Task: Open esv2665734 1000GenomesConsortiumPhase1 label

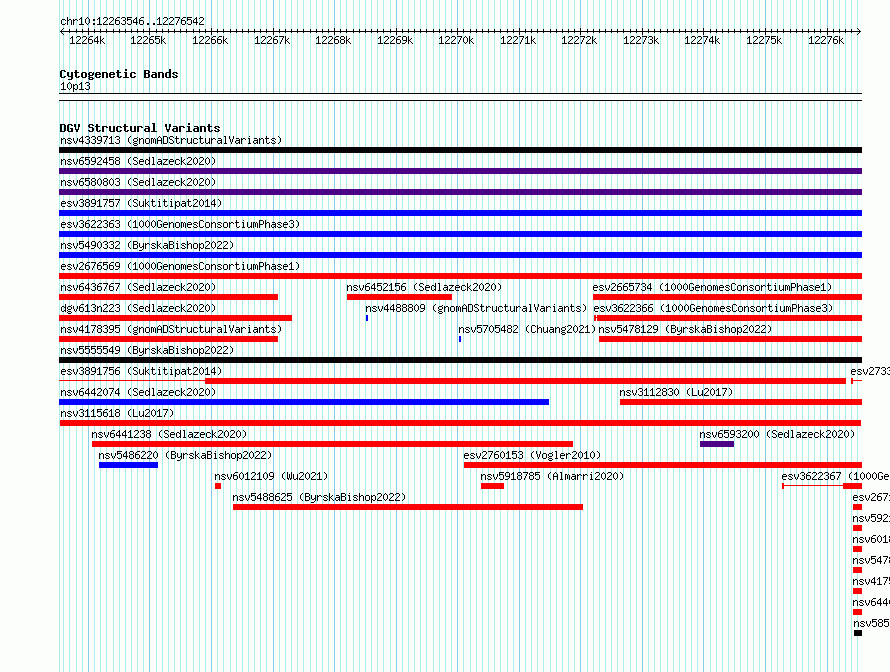Action: [x=712, y=287]
